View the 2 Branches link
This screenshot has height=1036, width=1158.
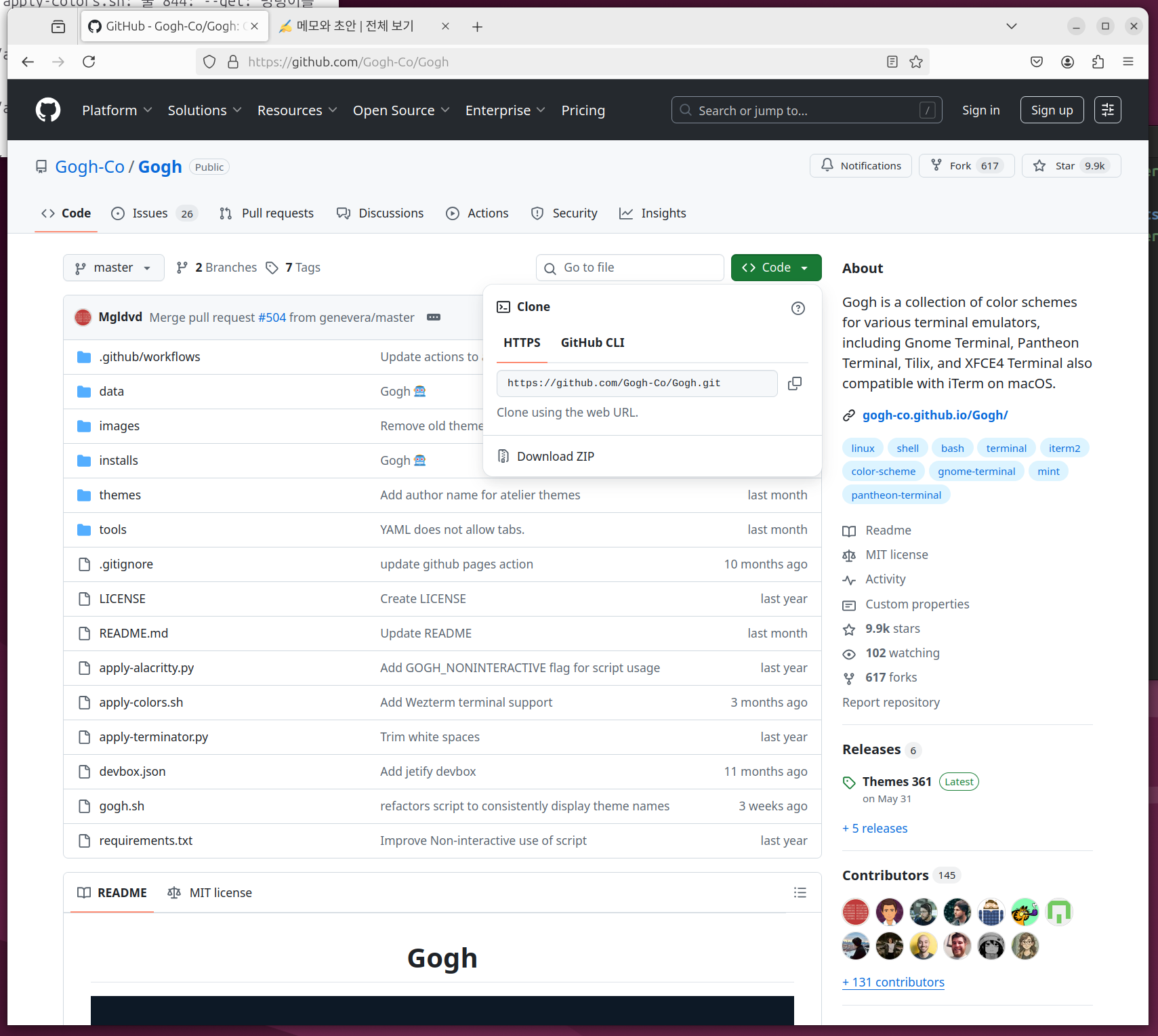[217, 268]
